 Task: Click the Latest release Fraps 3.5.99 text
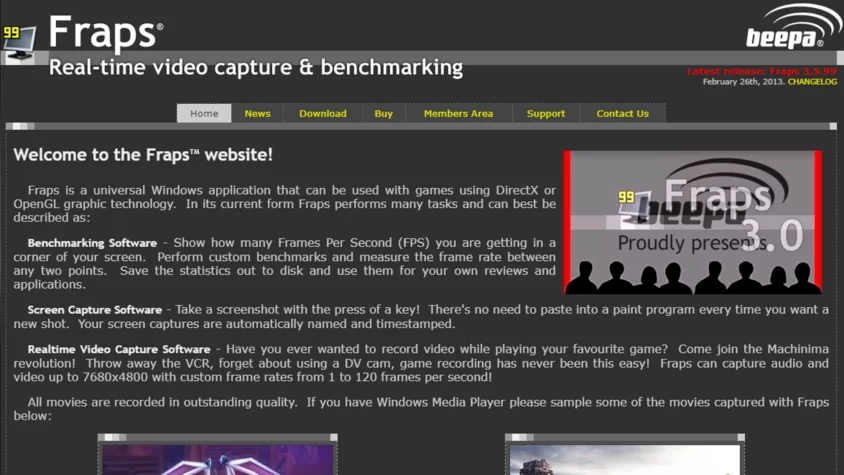coord(762,71)
